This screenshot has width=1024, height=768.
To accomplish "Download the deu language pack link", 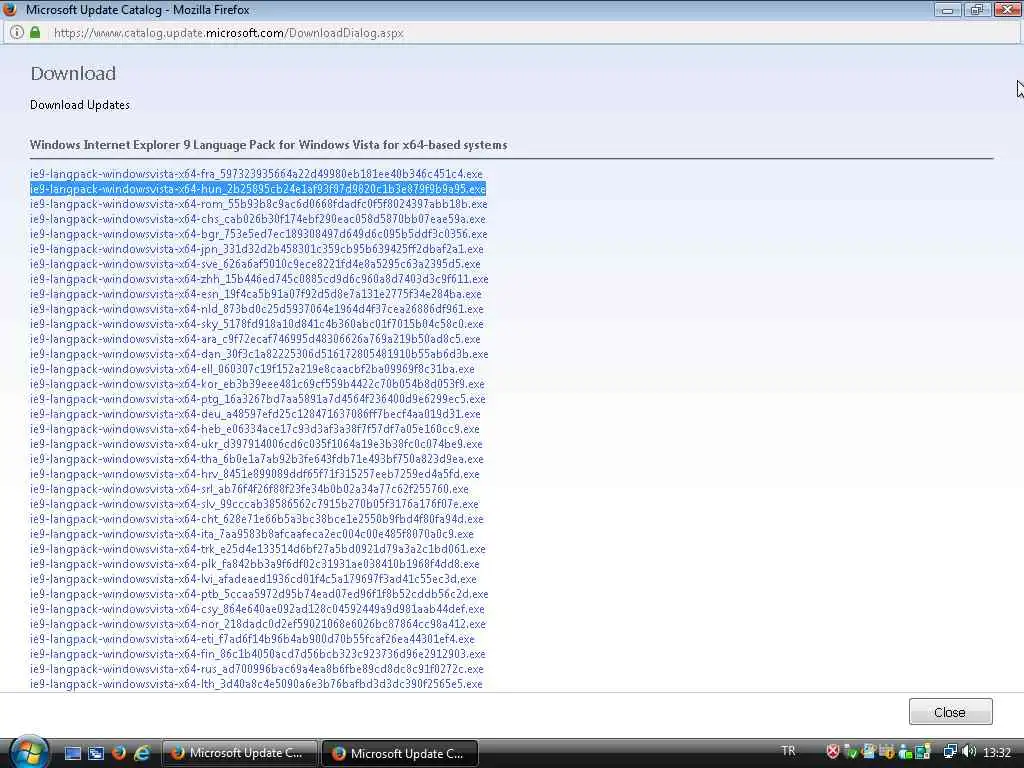I will (255, 414).
